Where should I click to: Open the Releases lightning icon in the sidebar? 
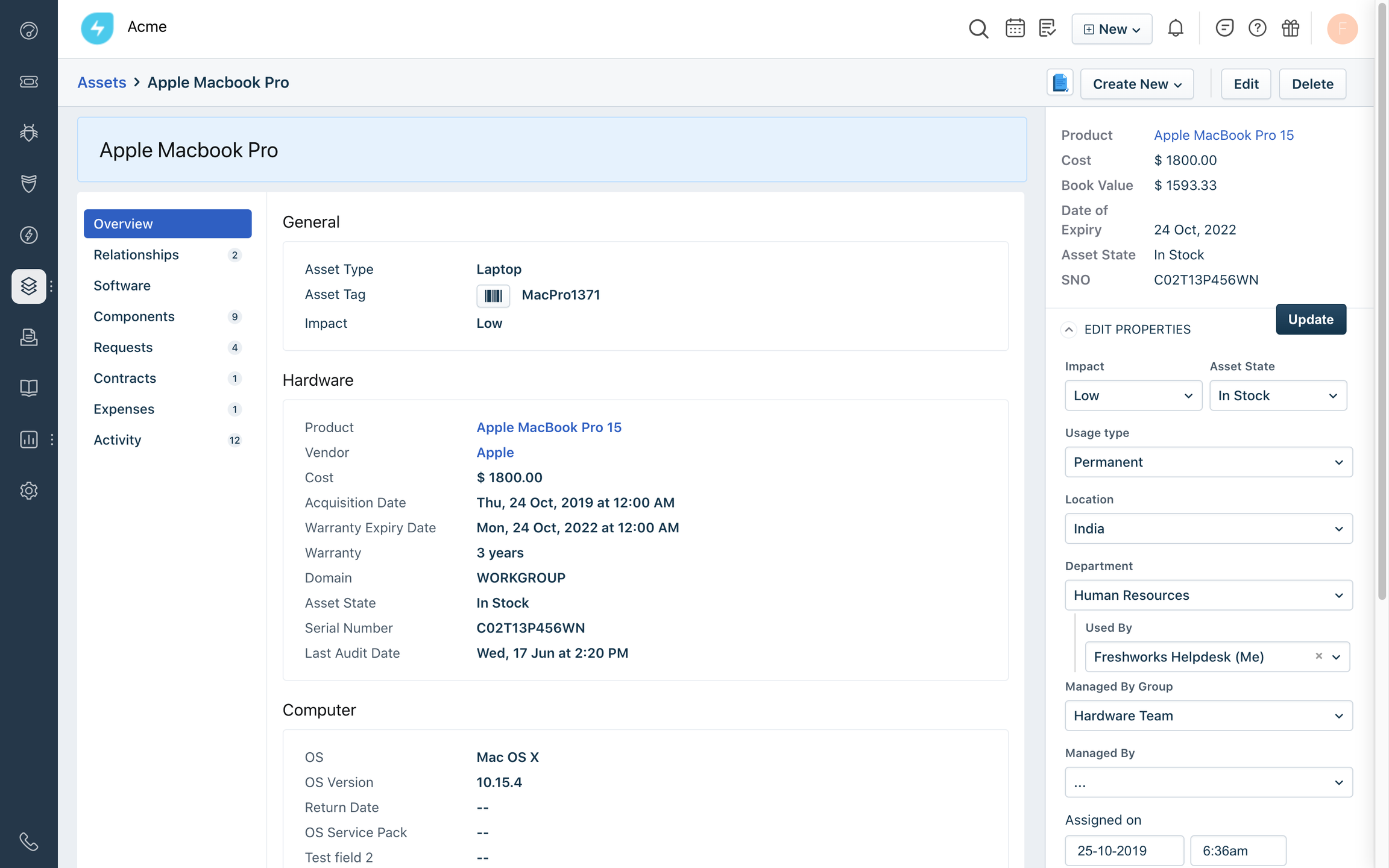28,234
